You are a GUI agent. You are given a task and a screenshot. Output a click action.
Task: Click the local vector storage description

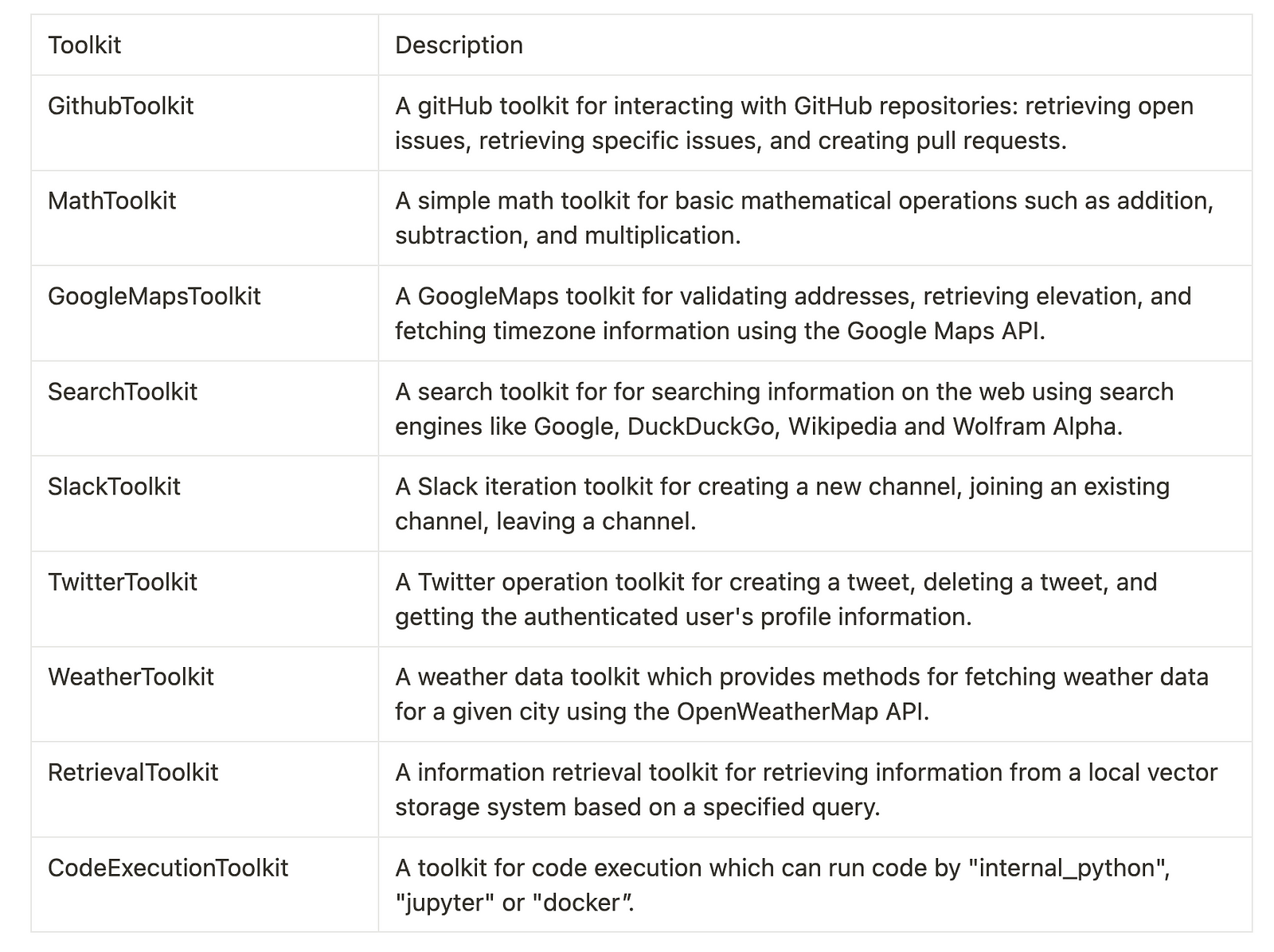click(x=806, y=790)
